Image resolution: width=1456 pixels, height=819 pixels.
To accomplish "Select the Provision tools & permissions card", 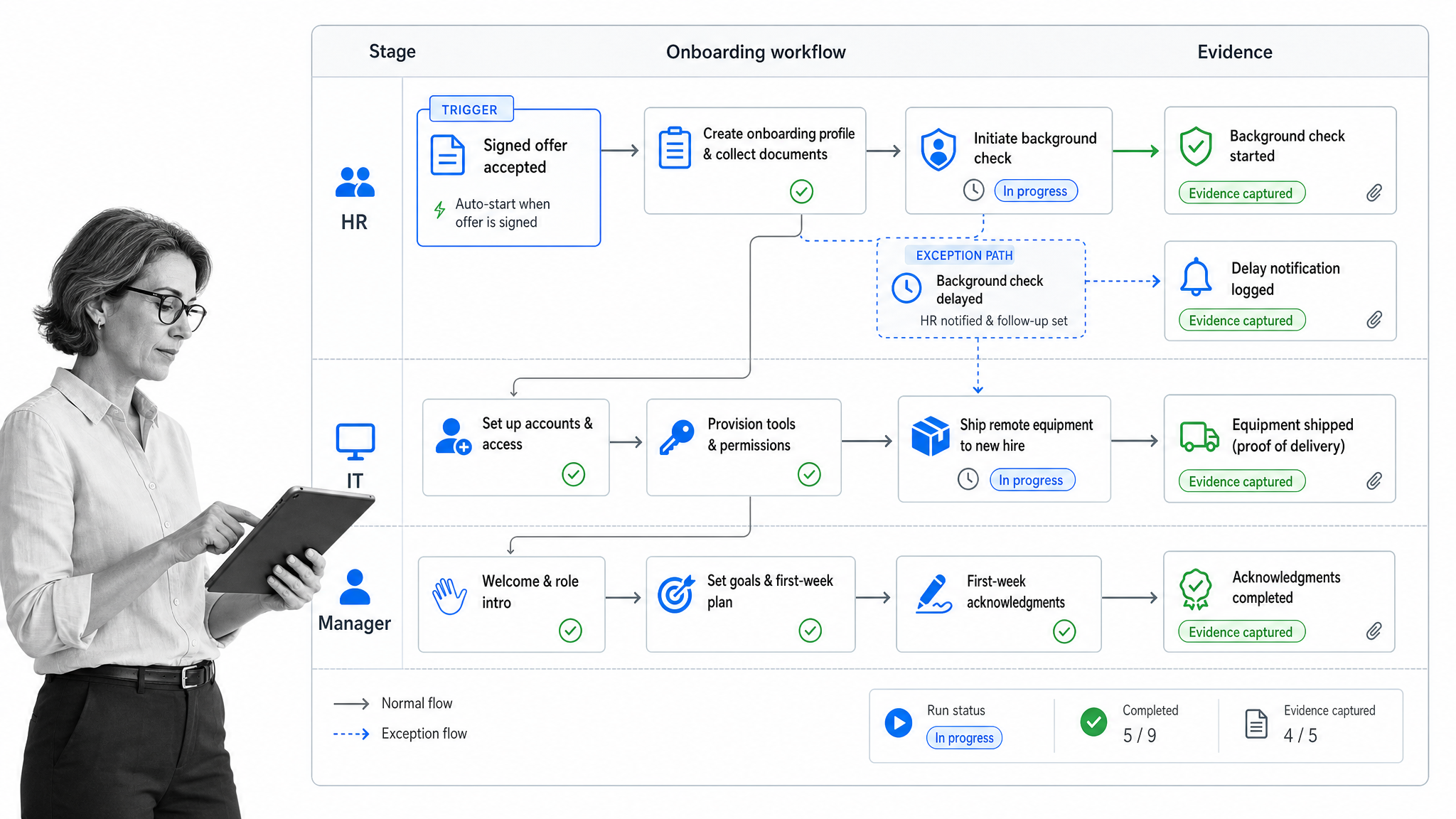I will pos(744,447).
